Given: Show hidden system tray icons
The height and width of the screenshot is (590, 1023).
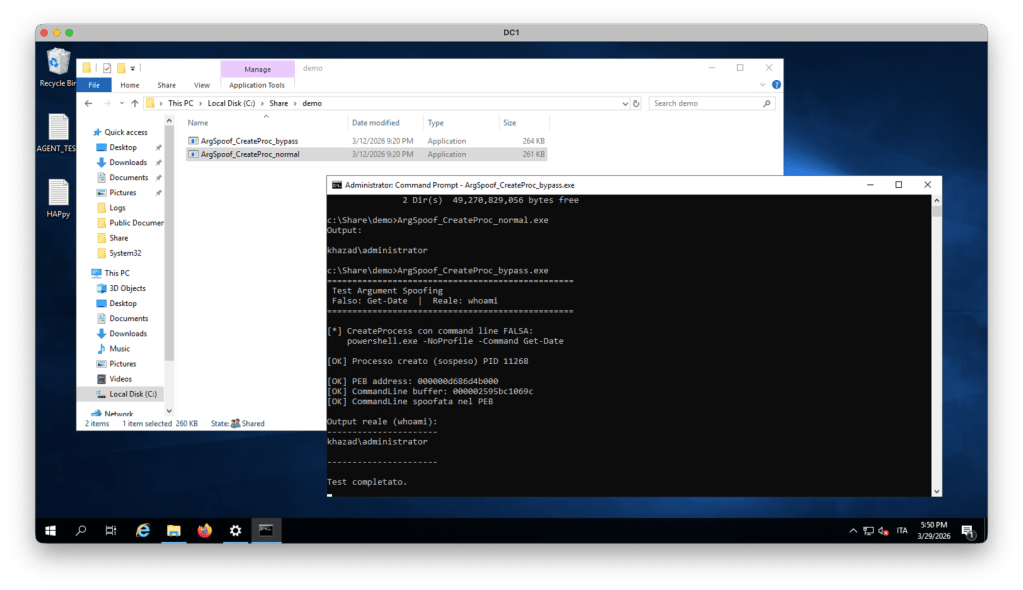Looking at the screenshot, I should 852,531.
